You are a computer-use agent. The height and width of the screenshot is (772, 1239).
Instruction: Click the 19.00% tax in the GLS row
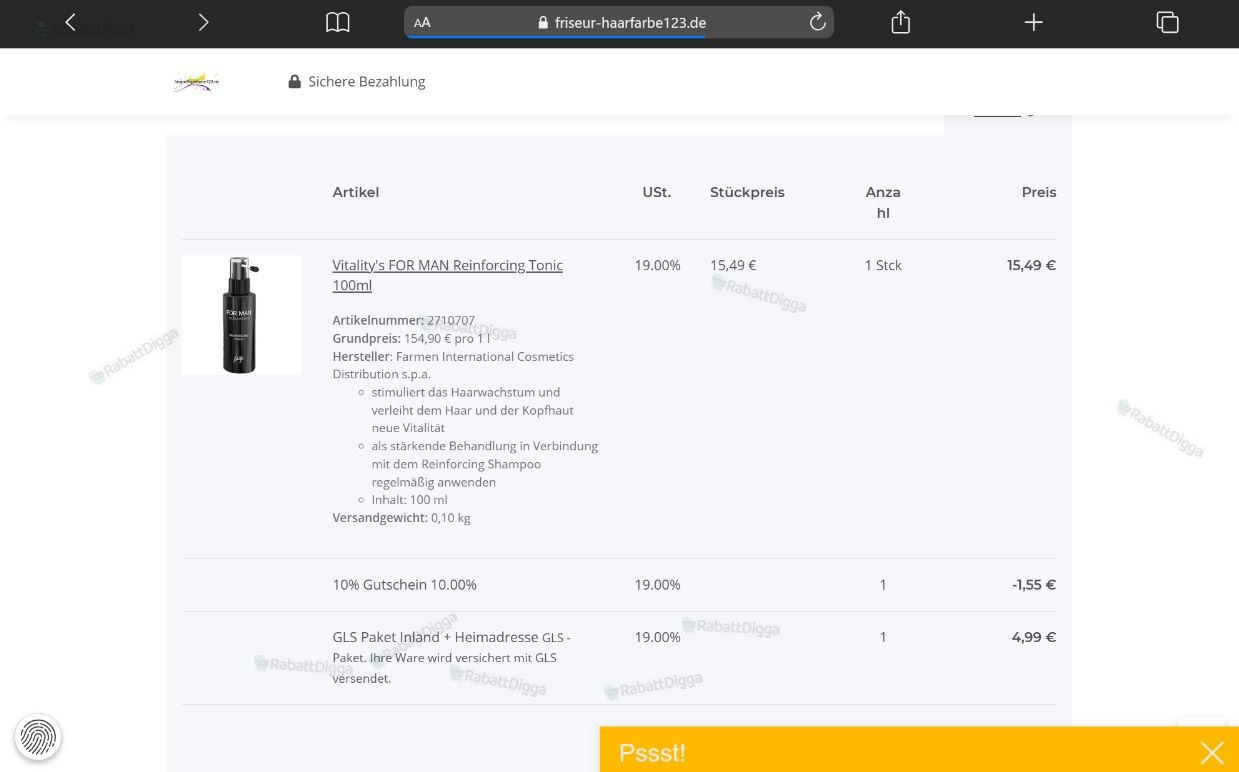(657, 637)
